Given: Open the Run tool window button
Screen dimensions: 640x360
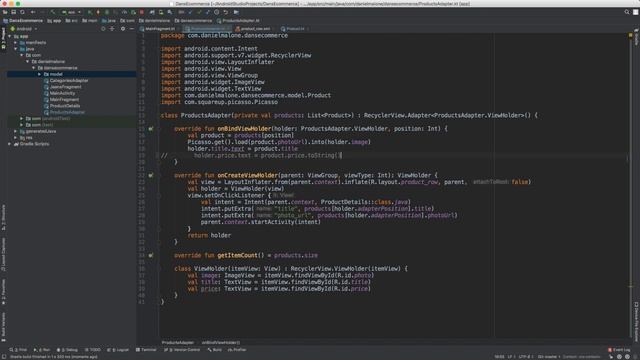Looking at the screenshot, I should tap(42, 350).
